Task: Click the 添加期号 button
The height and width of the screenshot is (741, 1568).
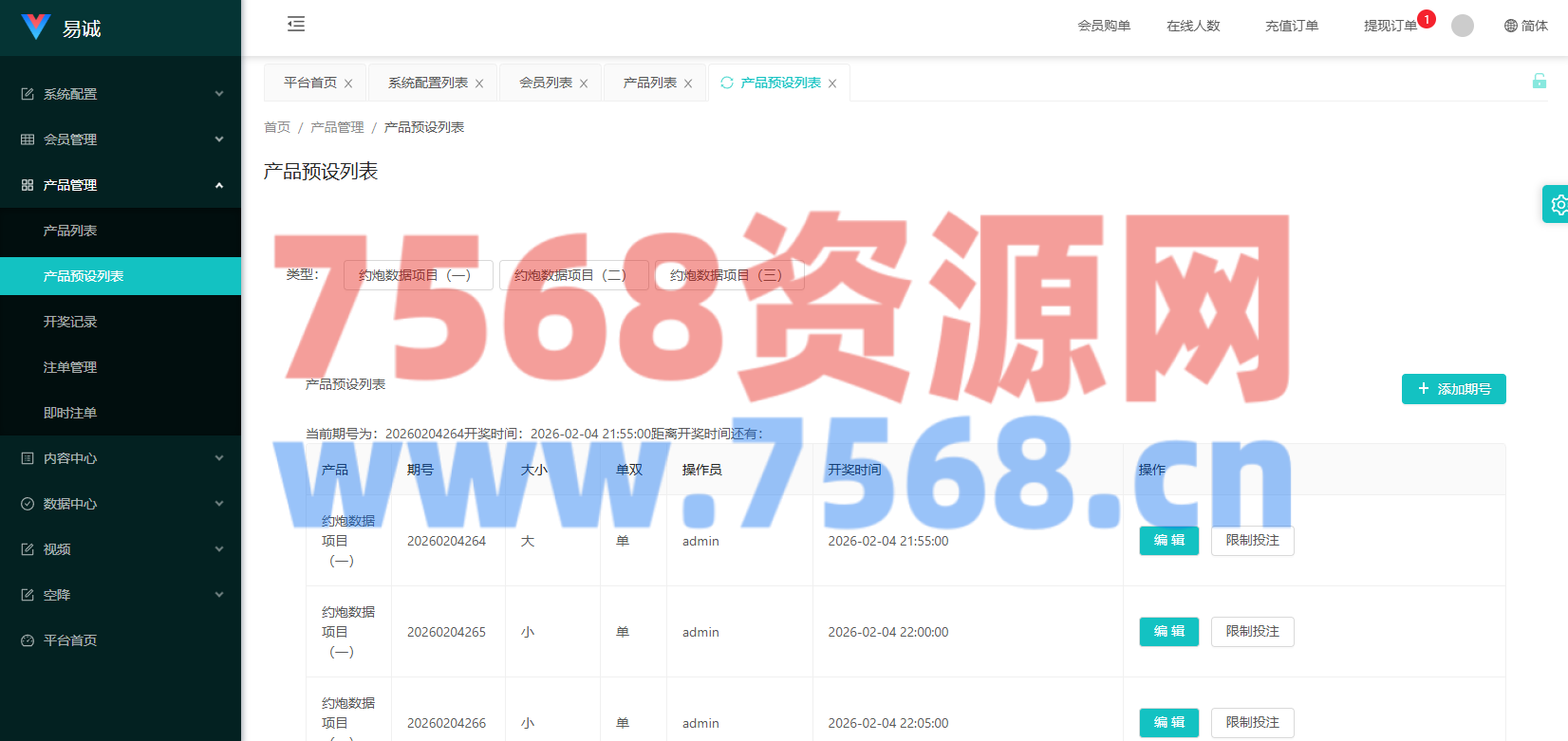Action: point(1453,389)
